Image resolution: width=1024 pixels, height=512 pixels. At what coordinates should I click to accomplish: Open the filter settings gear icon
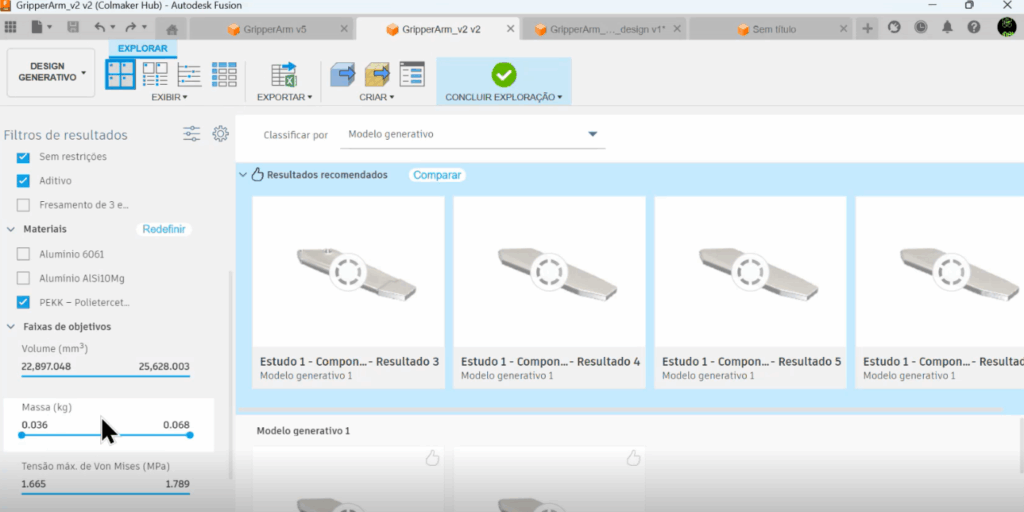220,134
